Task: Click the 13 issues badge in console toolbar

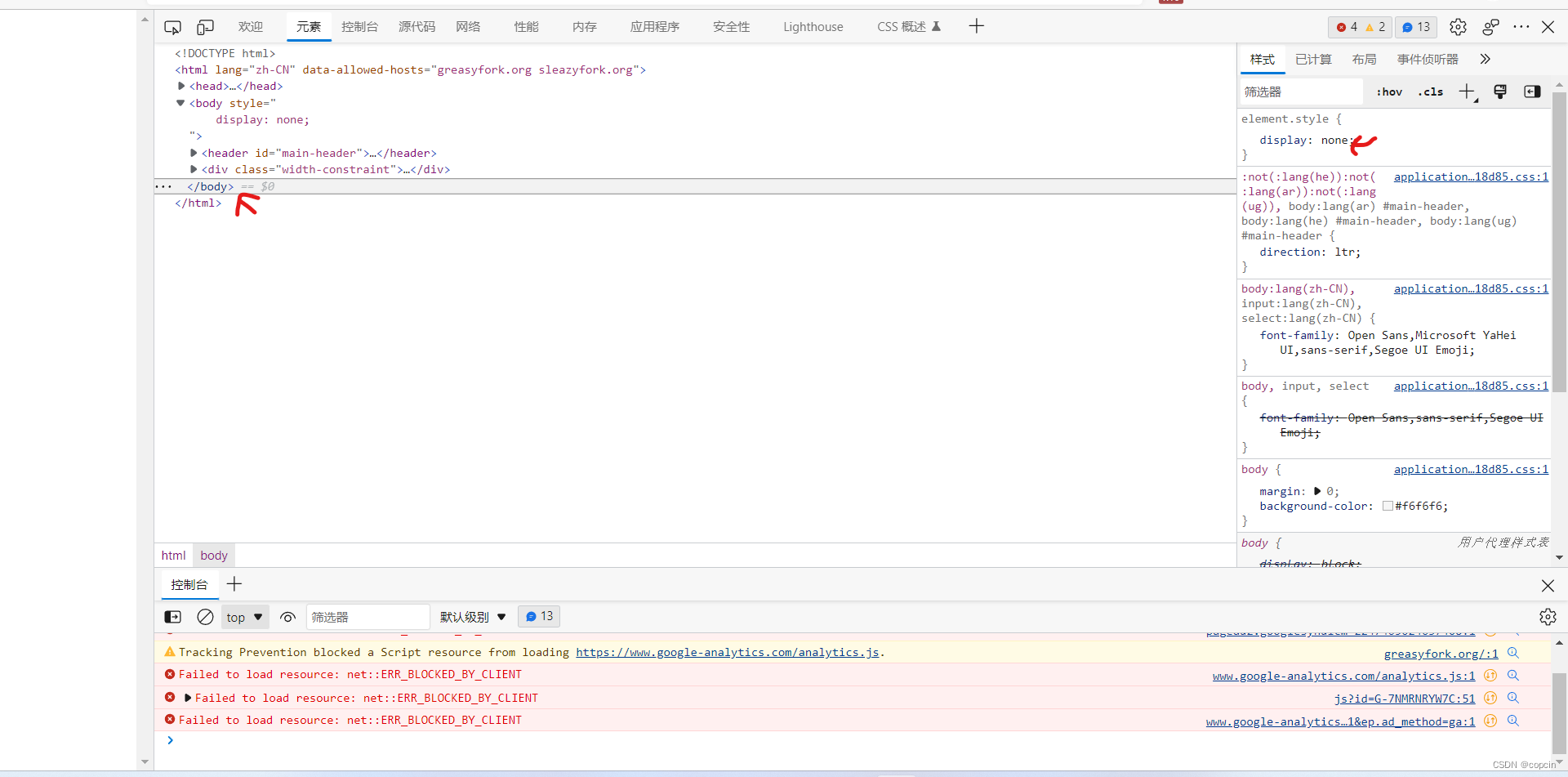Action: tap(539, 616)
